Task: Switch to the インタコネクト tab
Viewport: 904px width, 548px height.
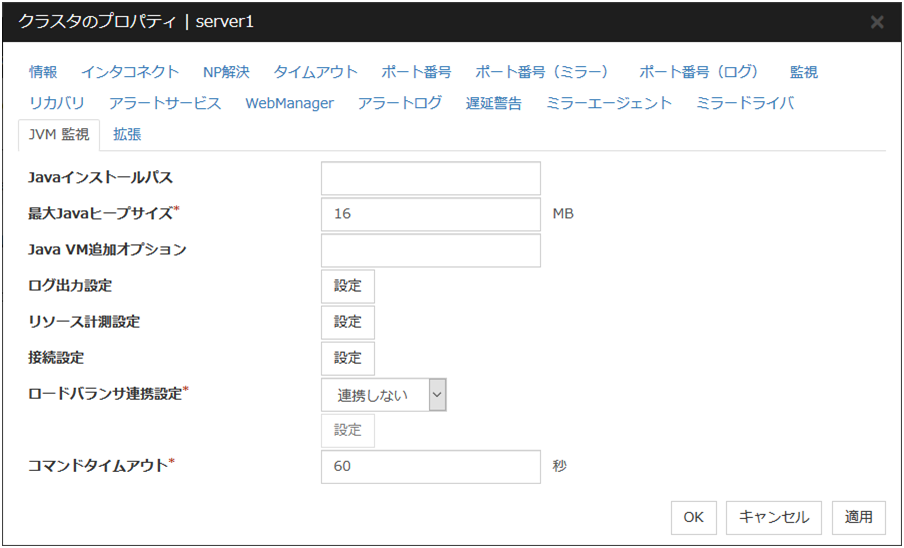Action: pos(130,72)
